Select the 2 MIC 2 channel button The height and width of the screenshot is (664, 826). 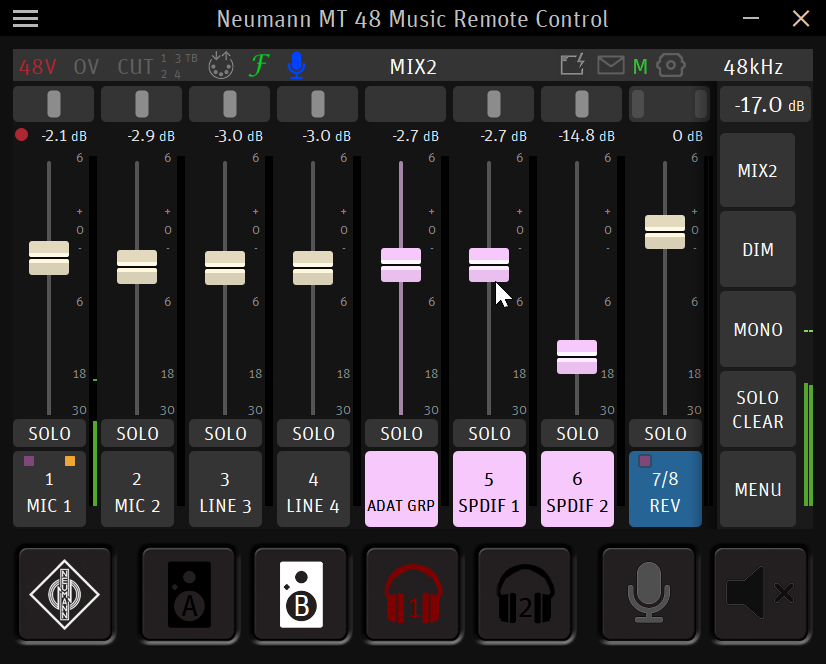click(x=137, y=489)
